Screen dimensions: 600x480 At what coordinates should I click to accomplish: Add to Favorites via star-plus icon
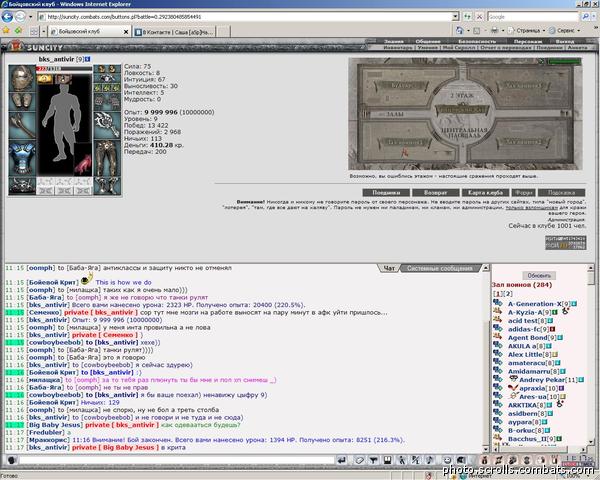(x=18, y=31)
